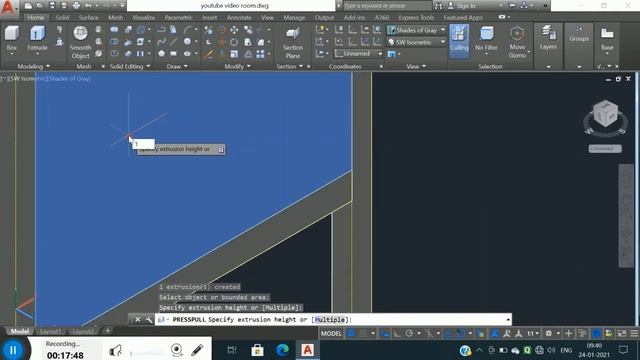This screenshot has height=360, width=640.
Task: Select the Line tool in Draw panel
Action: [174, 42]
